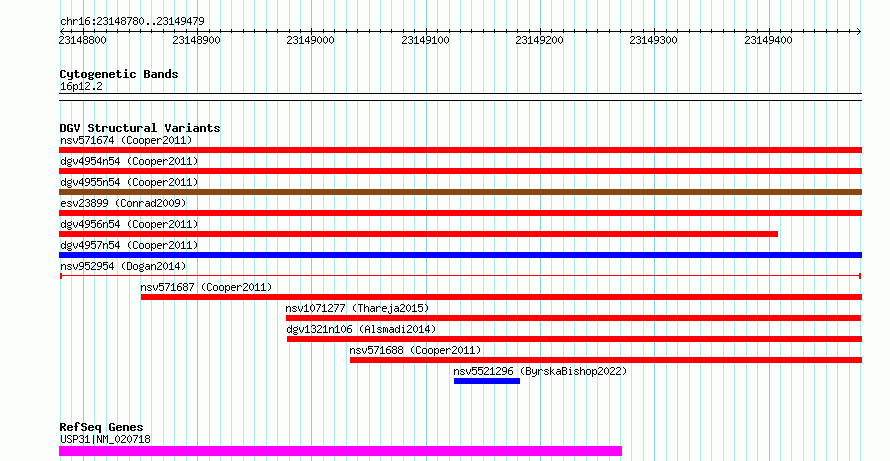Click the Cytogenetic Bands track heading
890x461 pixels.
(x=119, y=74)
